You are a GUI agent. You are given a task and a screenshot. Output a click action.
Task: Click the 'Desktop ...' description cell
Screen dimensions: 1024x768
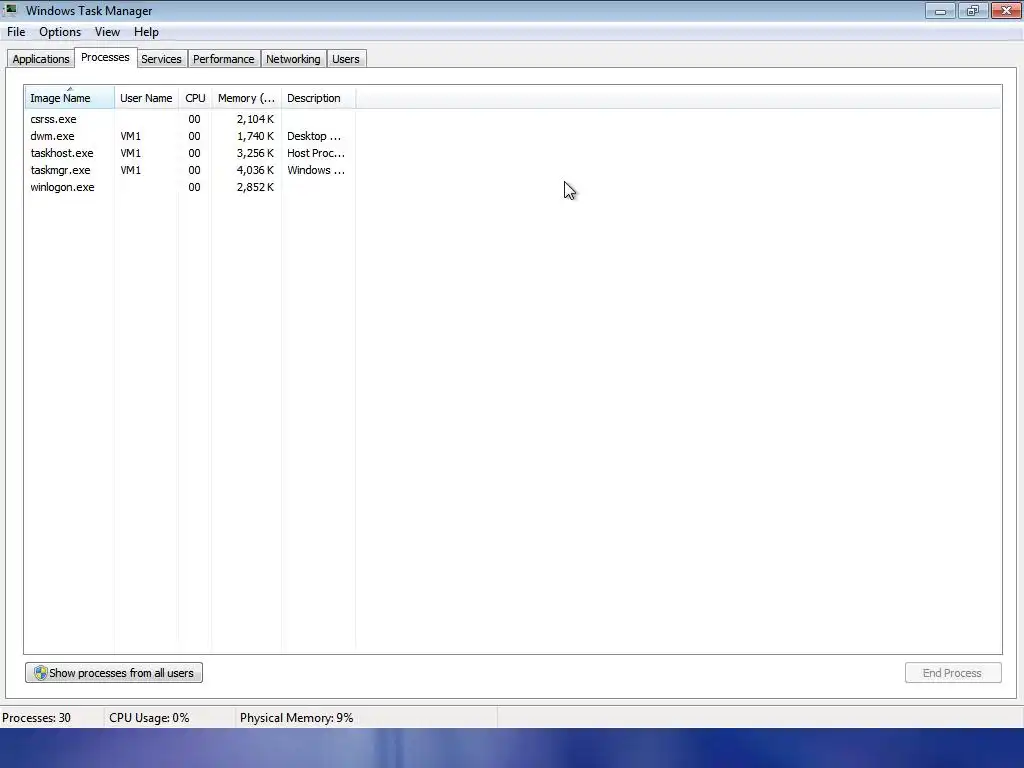314,136
